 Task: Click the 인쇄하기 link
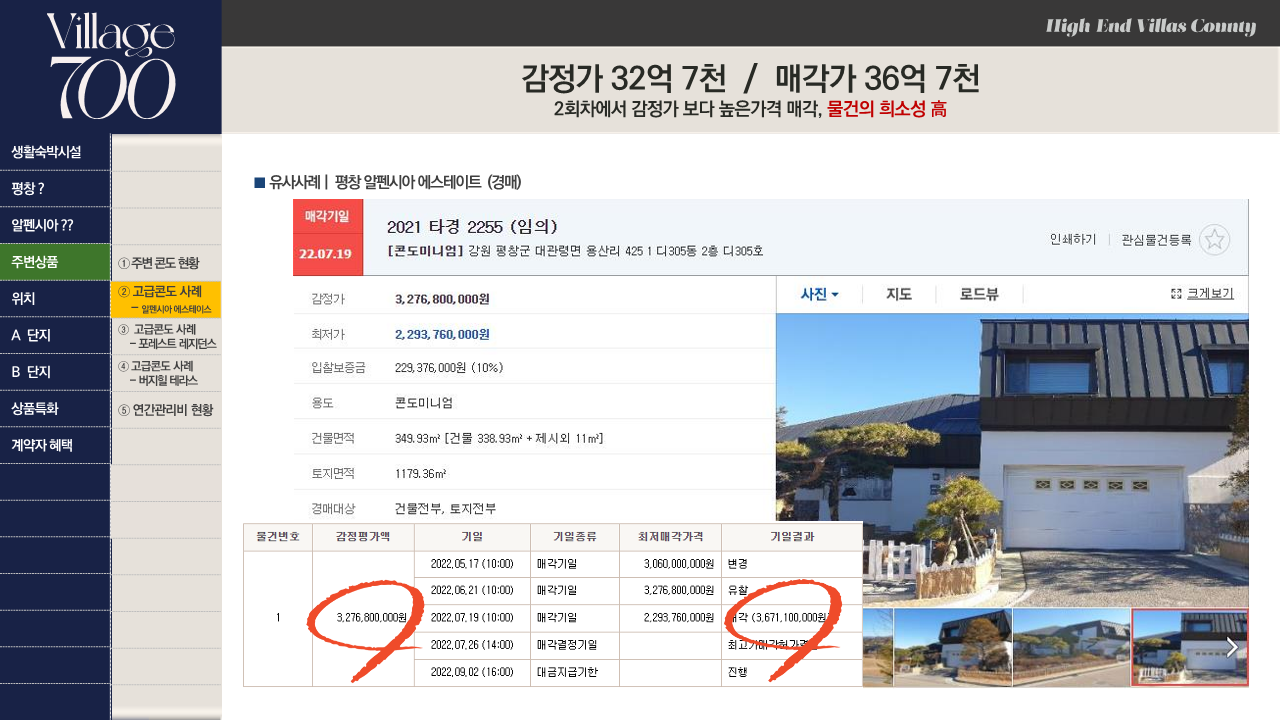point(1072,240)
